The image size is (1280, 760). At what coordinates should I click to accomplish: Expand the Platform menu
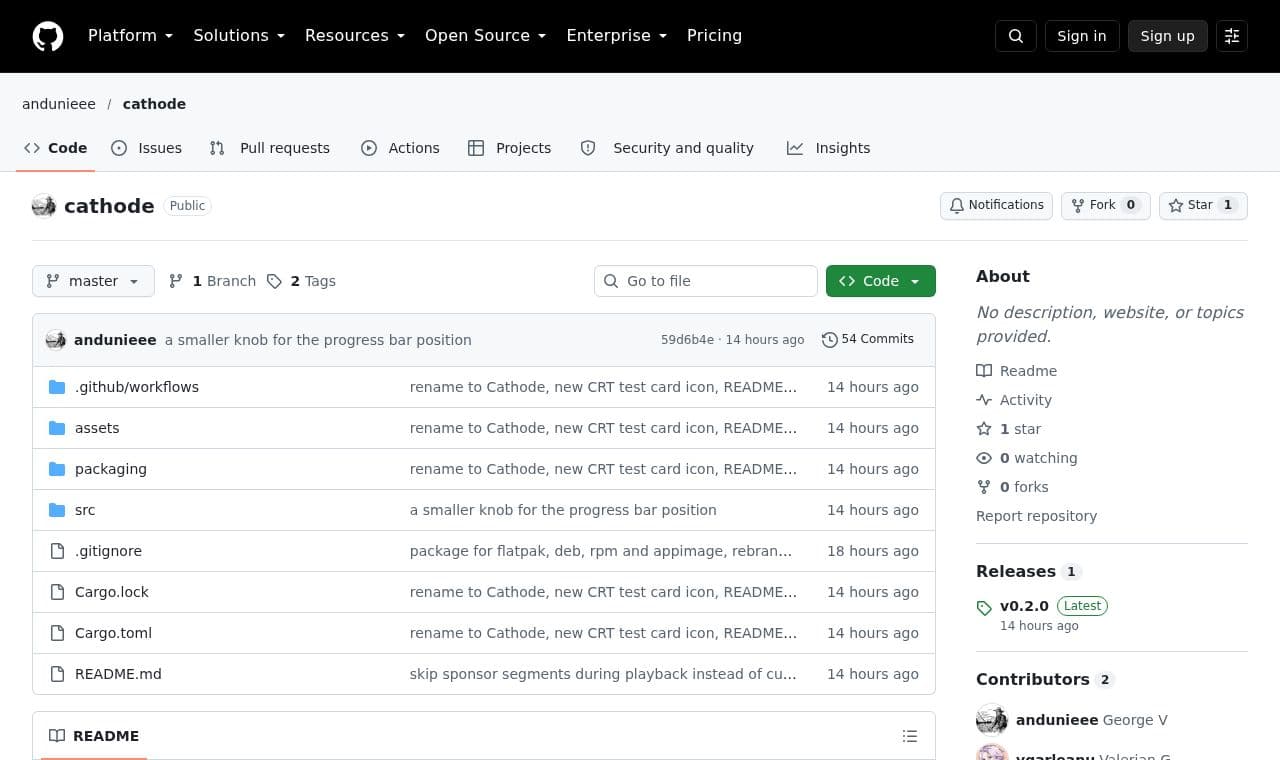click(130, 36)
